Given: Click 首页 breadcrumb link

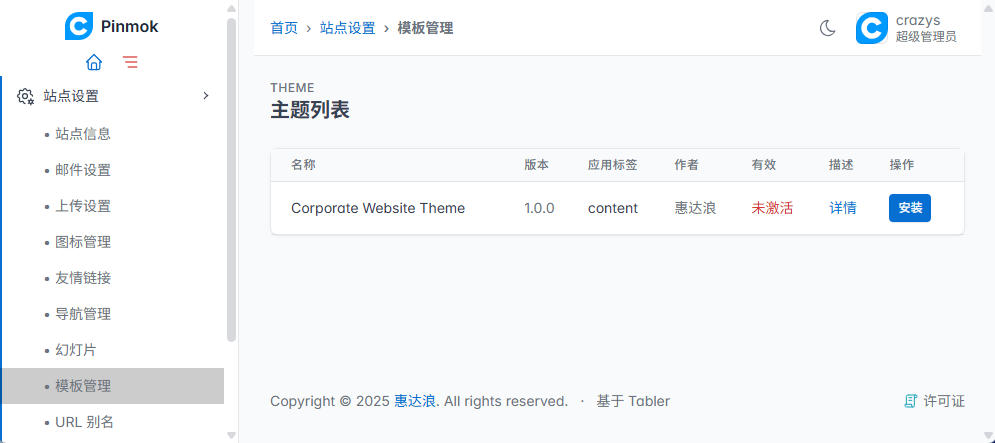Looking at the screenshot, I should click(x=284, y=28).
